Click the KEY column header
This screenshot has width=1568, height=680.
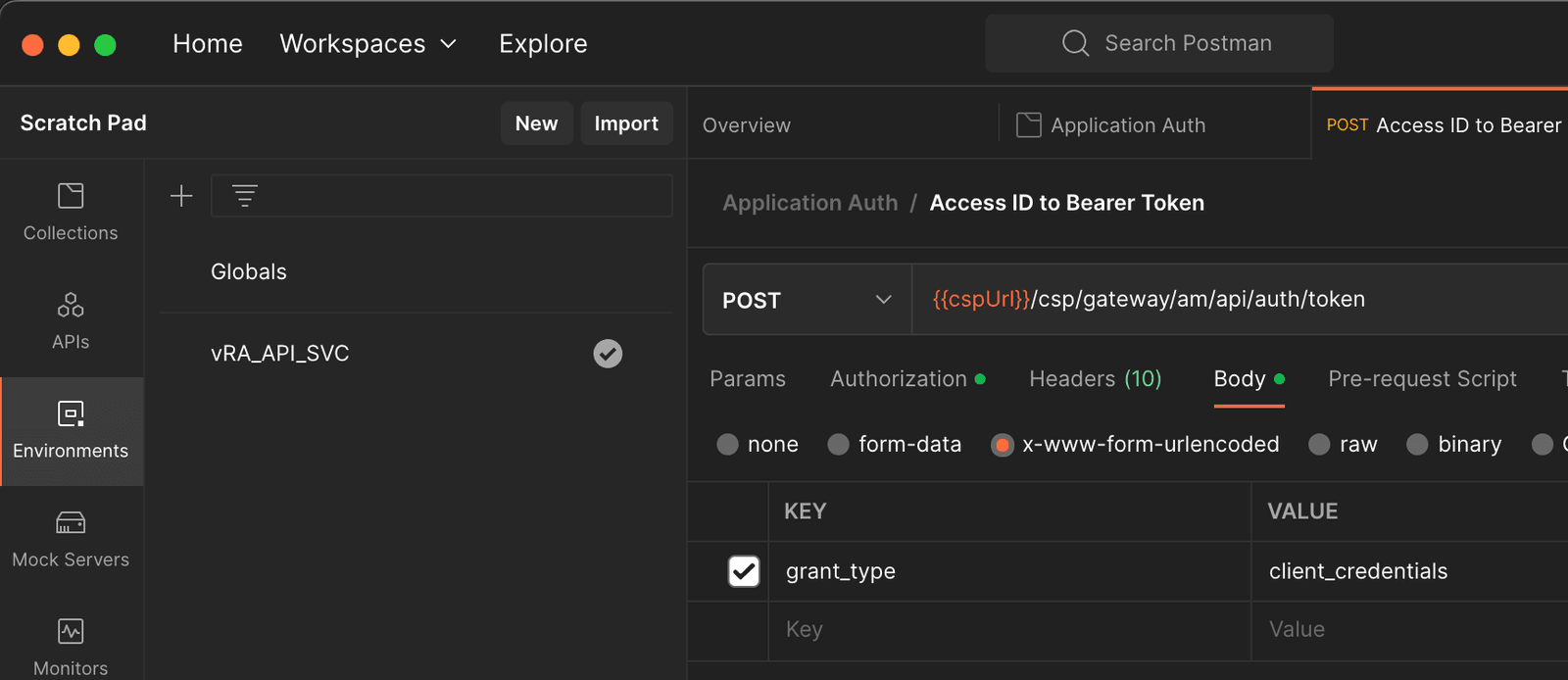pyautogui.click(x=806, y=511)
